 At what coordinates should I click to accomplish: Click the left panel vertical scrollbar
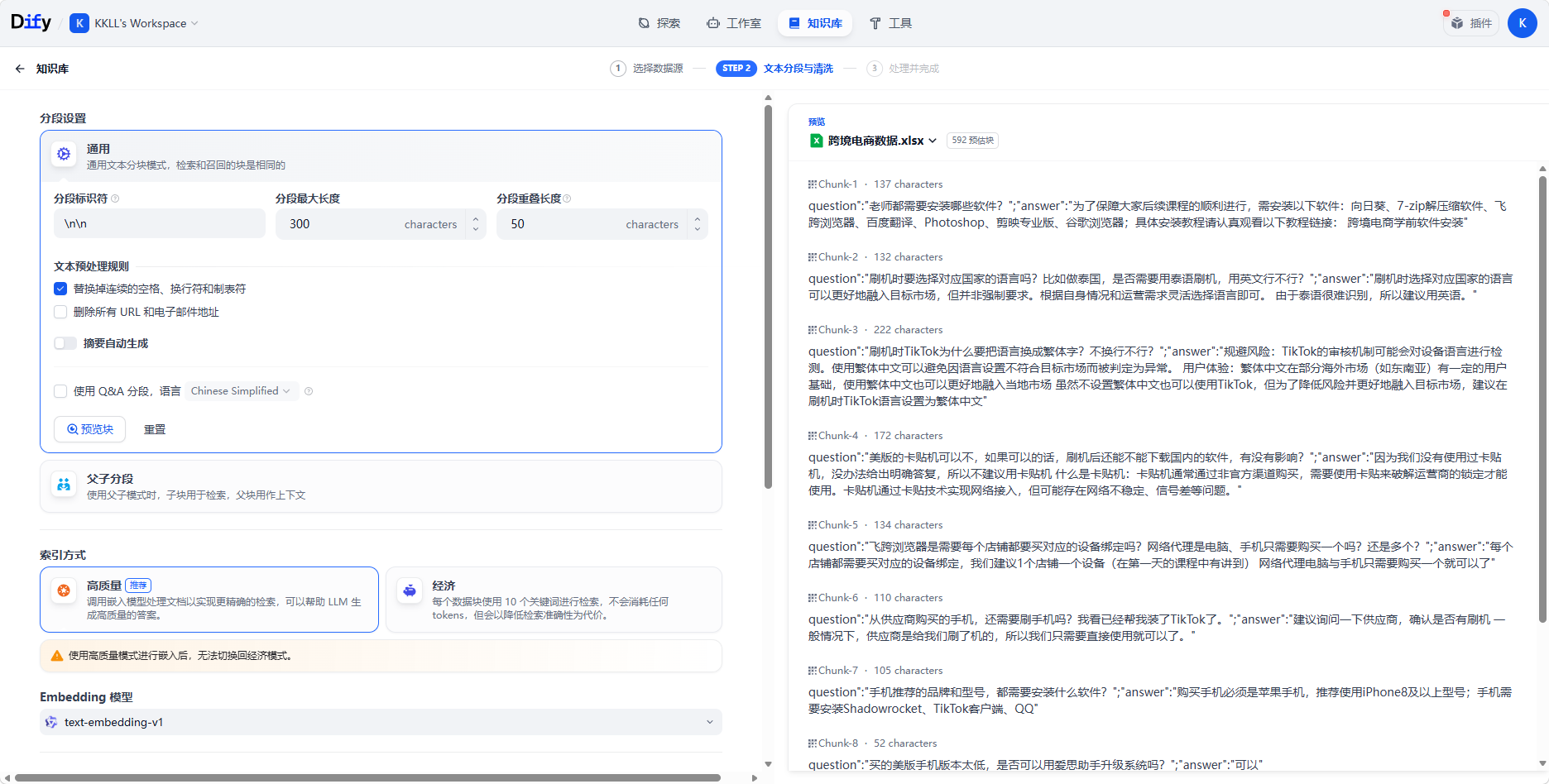coord(768,296)
